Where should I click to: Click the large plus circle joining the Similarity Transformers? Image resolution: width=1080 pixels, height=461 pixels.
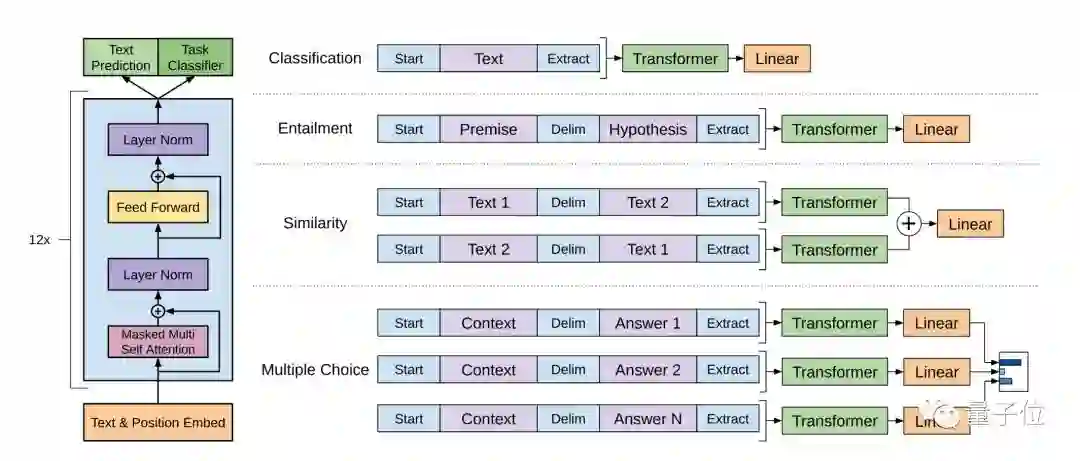click(x=908, y=225)
